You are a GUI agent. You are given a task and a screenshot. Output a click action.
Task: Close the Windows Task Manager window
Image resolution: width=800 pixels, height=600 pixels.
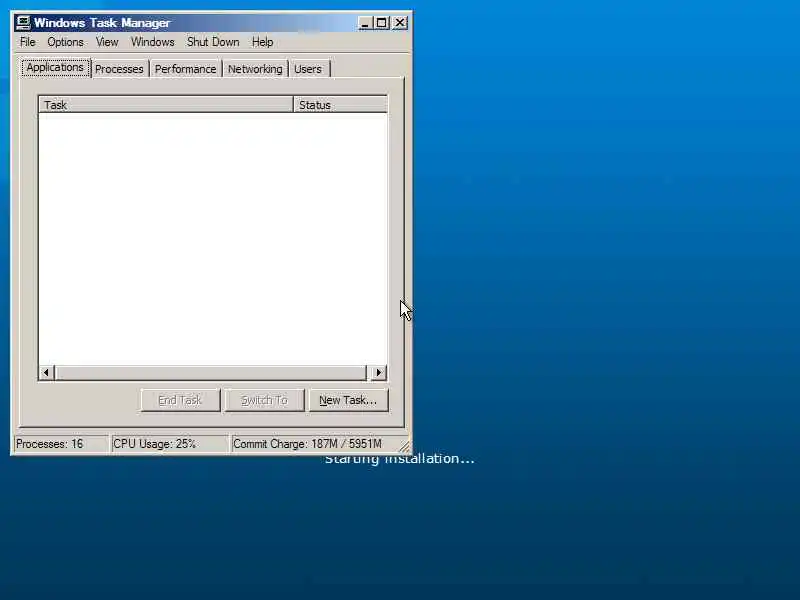401,23
